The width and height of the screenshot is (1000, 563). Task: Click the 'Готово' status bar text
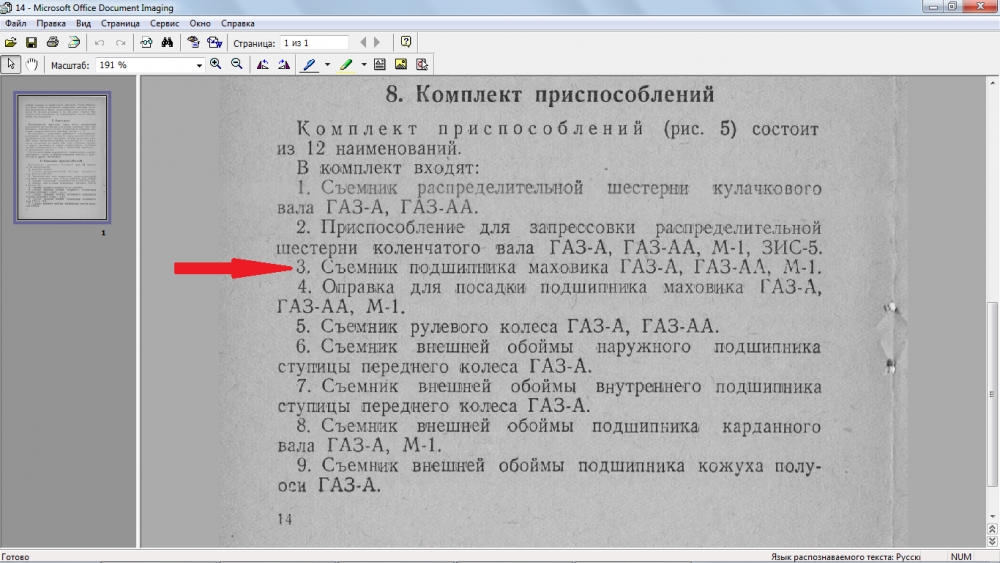point(15,557)
